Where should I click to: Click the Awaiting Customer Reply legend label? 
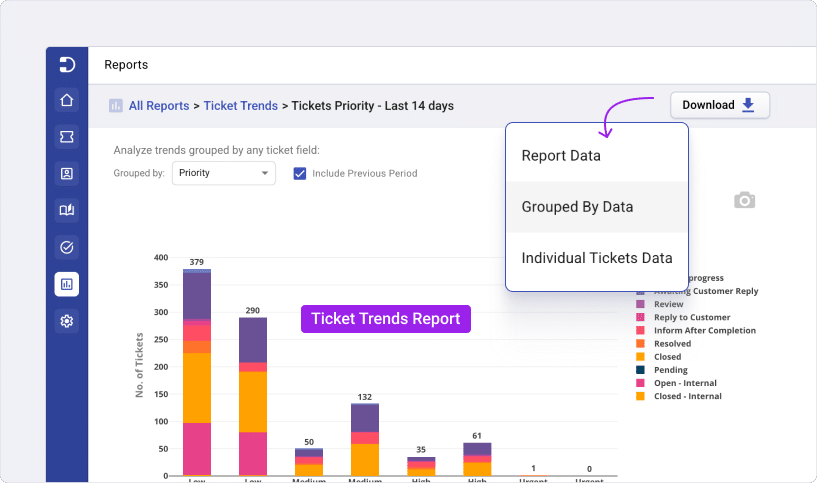pos(706,291)
